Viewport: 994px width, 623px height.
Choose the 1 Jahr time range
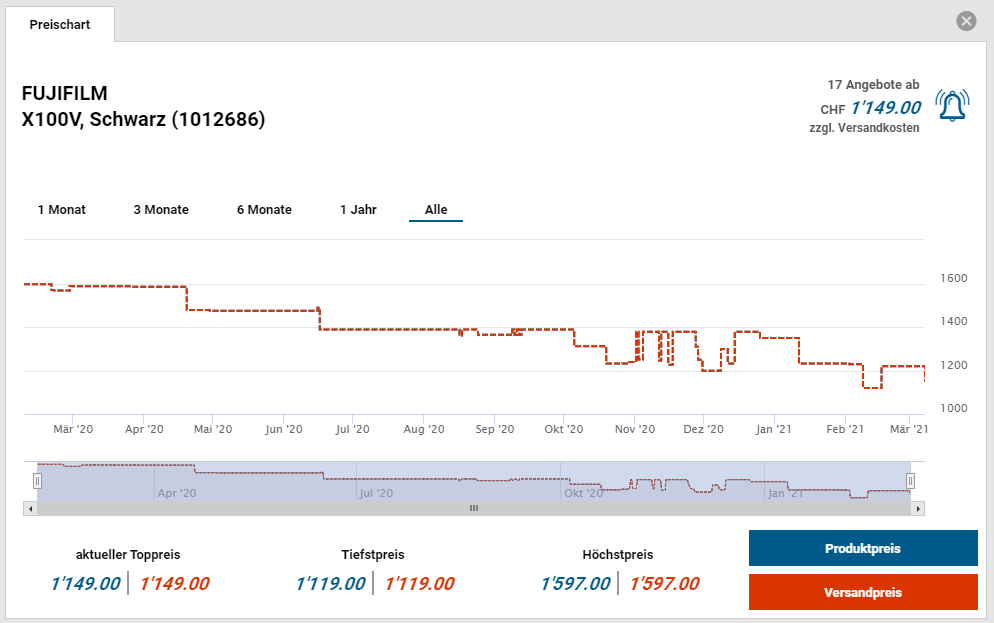click(x=358, y=210)
